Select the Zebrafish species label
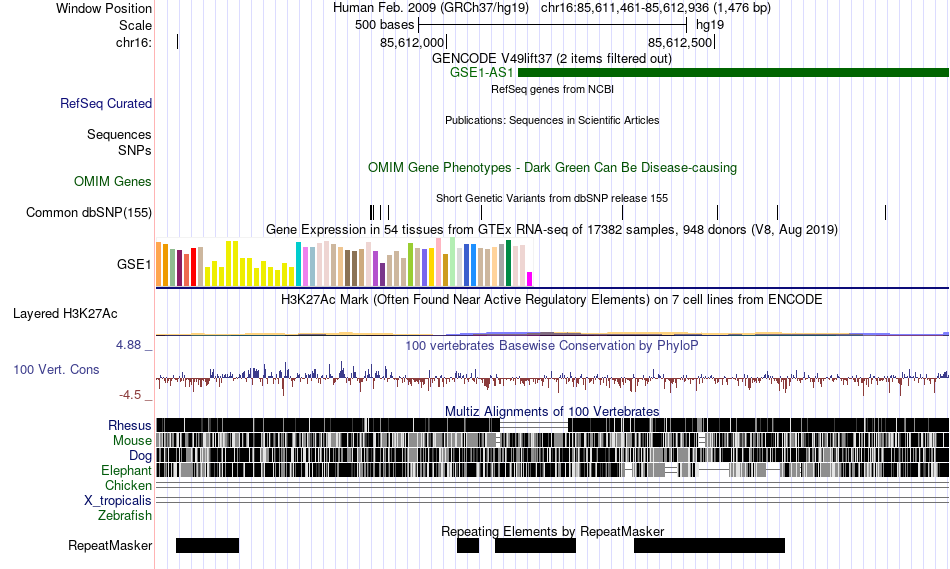This screenshot has width=950, height=569. point(125,516)
